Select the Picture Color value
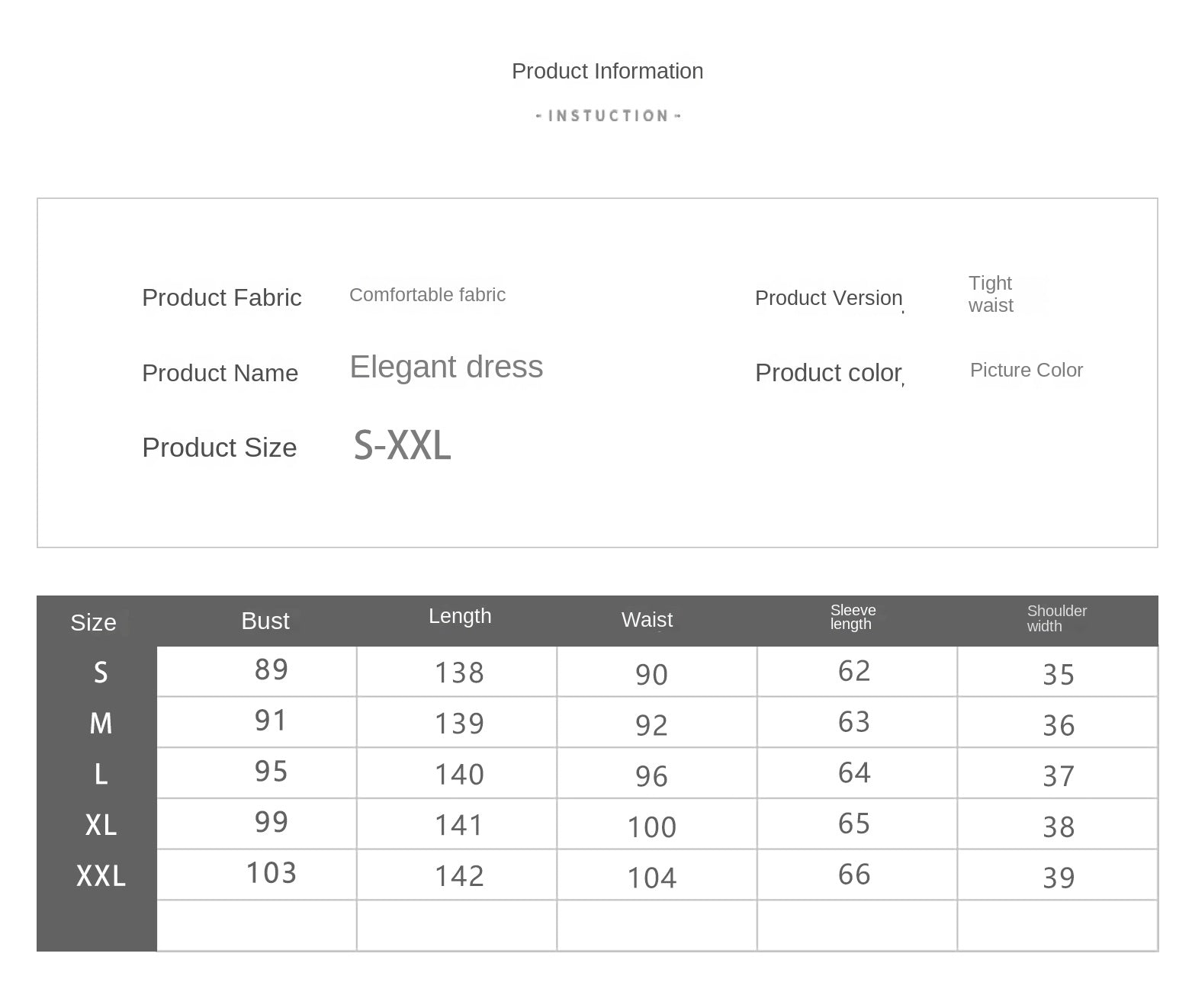This screenshot has width=1192, height=1008. pos(1026,370)
